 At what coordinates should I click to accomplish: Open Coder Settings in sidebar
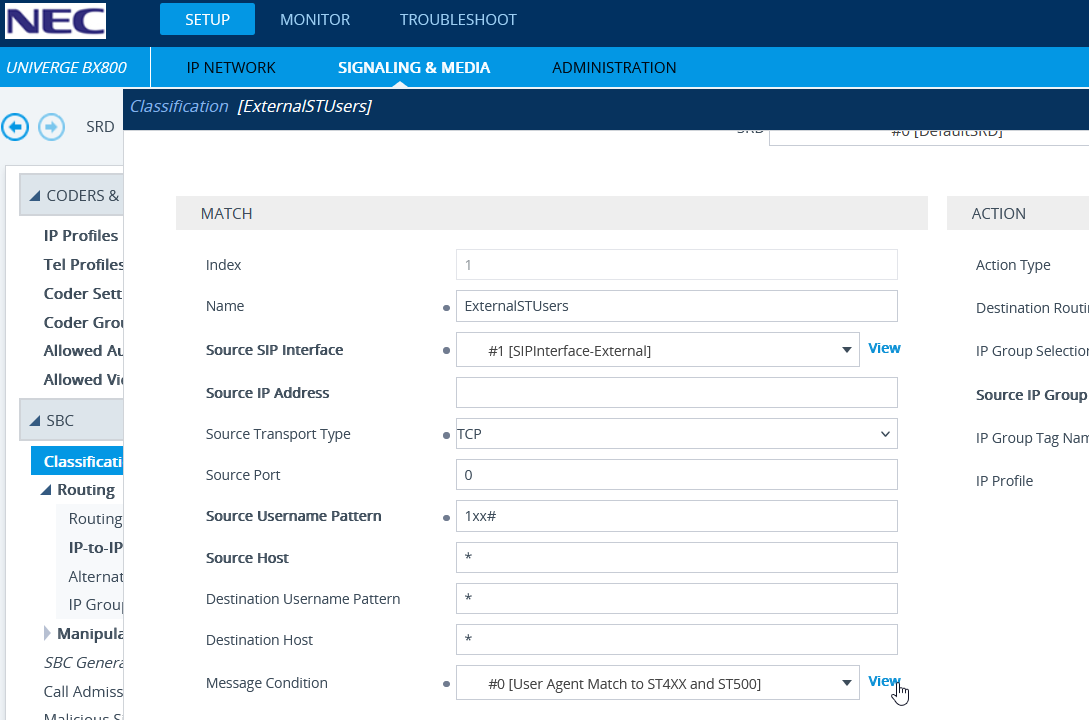pyautogui.click(x=83, y=294)
